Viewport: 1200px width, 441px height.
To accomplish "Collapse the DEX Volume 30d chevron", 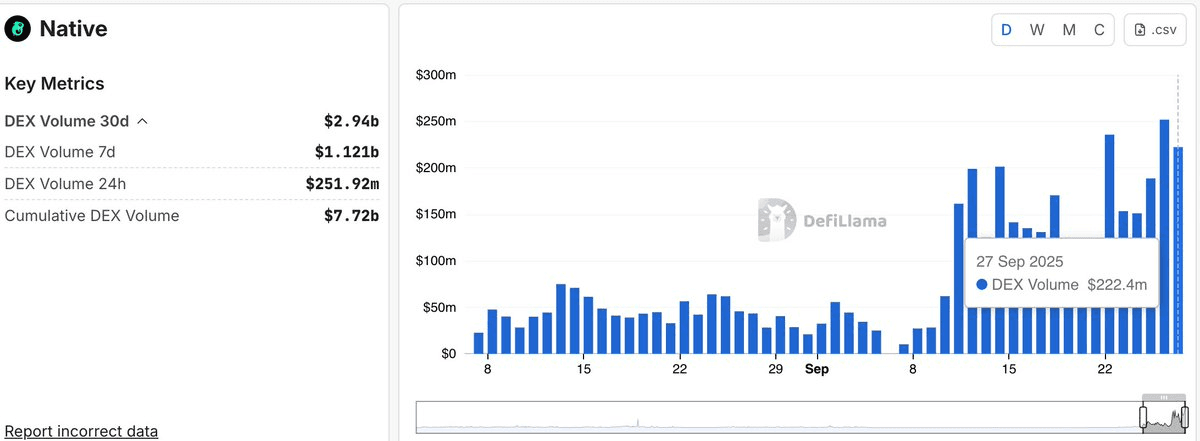I will pos(142,121).
